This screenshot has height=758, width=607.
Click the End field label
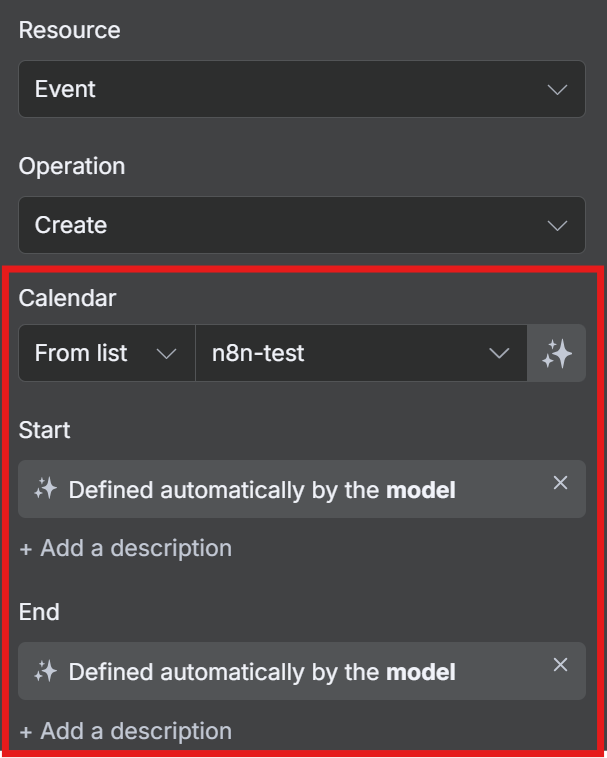[x=40, y=612]
